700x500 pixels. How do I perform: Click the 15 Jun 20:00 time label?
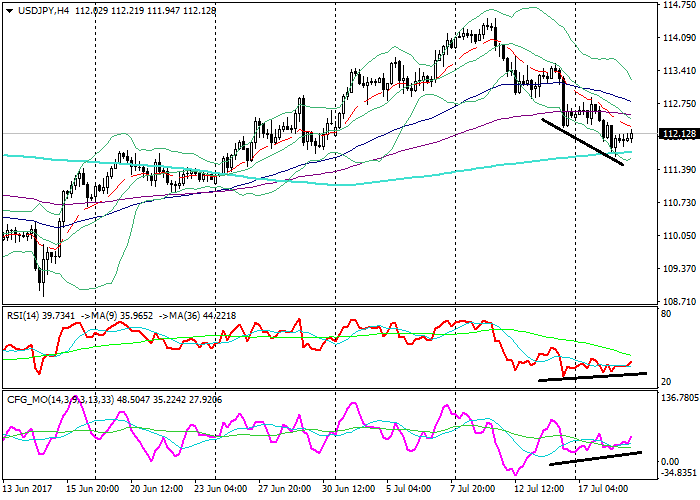[x=93, y=489]
